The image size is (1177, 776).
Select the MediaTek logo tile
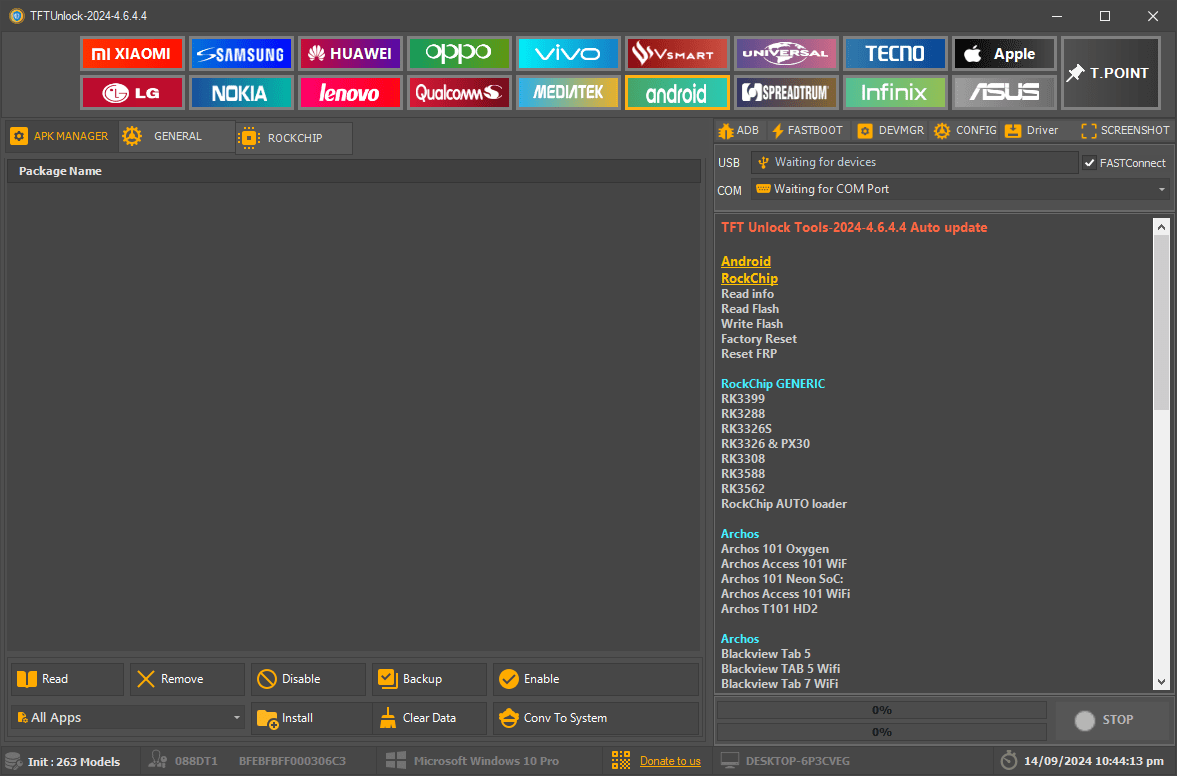point(568,93)
